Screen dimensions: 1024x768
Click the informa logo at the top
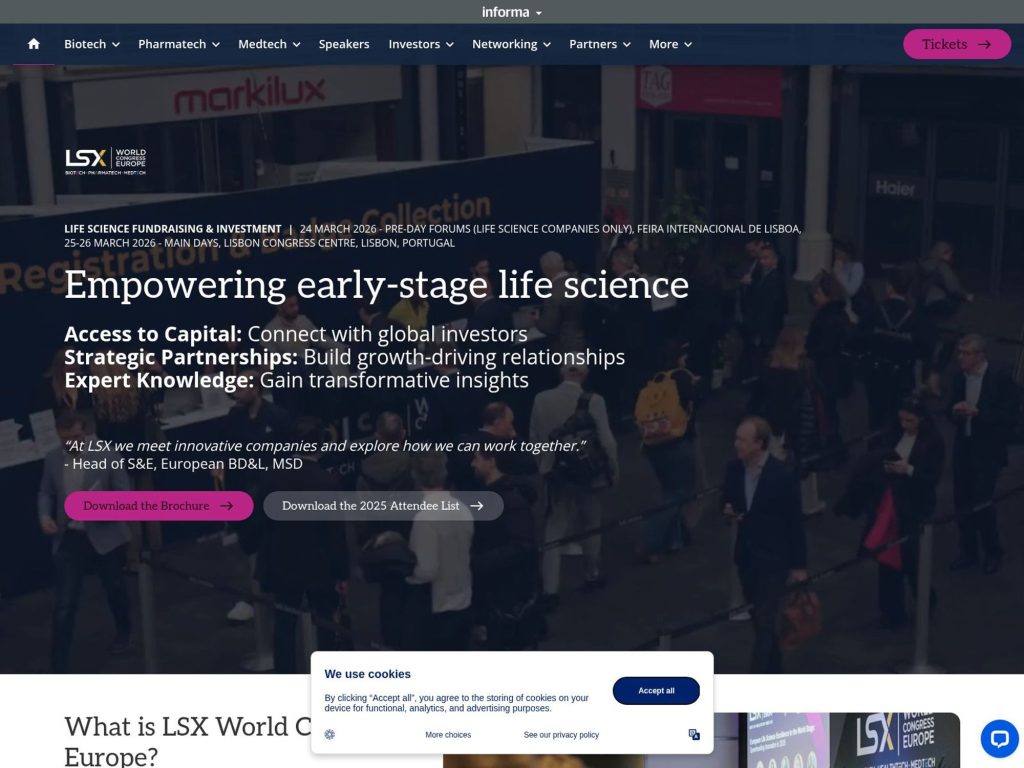[x=504, y=11]
